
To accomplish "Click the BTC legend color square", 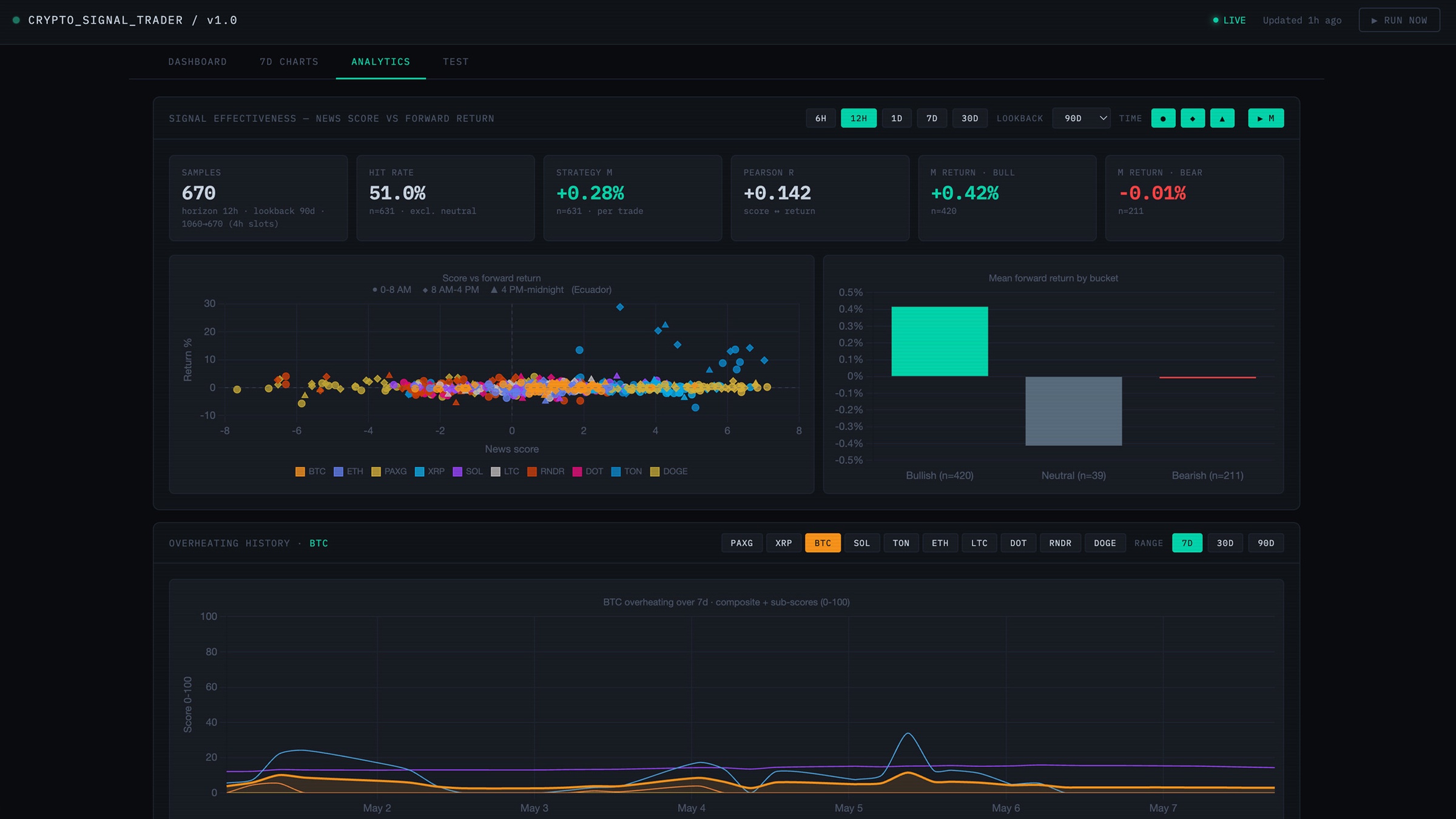I will pyautogui.click(x=300, y=471).
